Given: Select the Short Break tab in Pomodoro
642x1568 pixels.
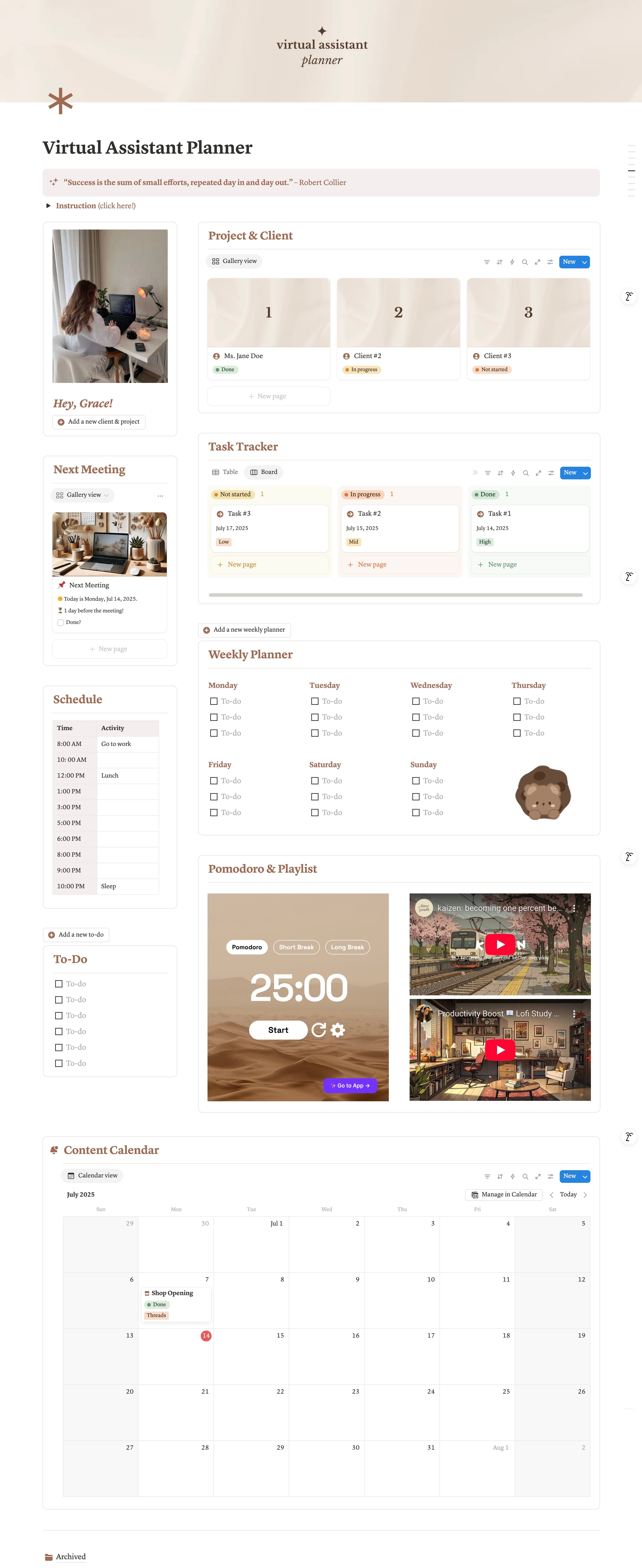Looking at the screenshot, I should pyautogui.click(x=296, y=947).
